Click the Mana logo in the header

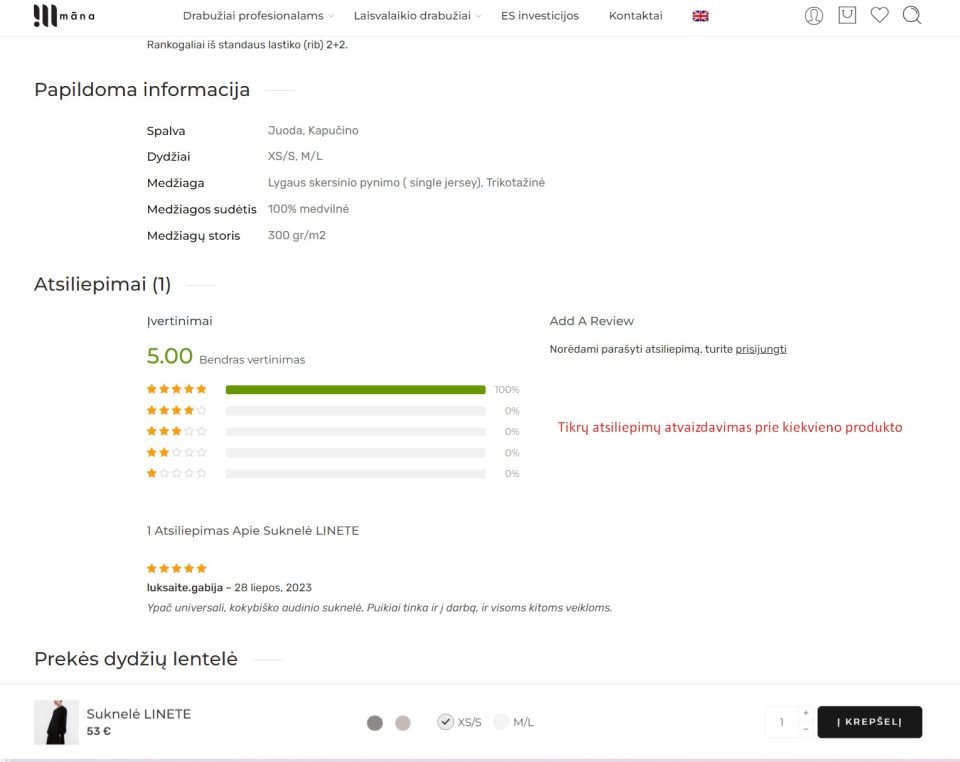(64, 15)
